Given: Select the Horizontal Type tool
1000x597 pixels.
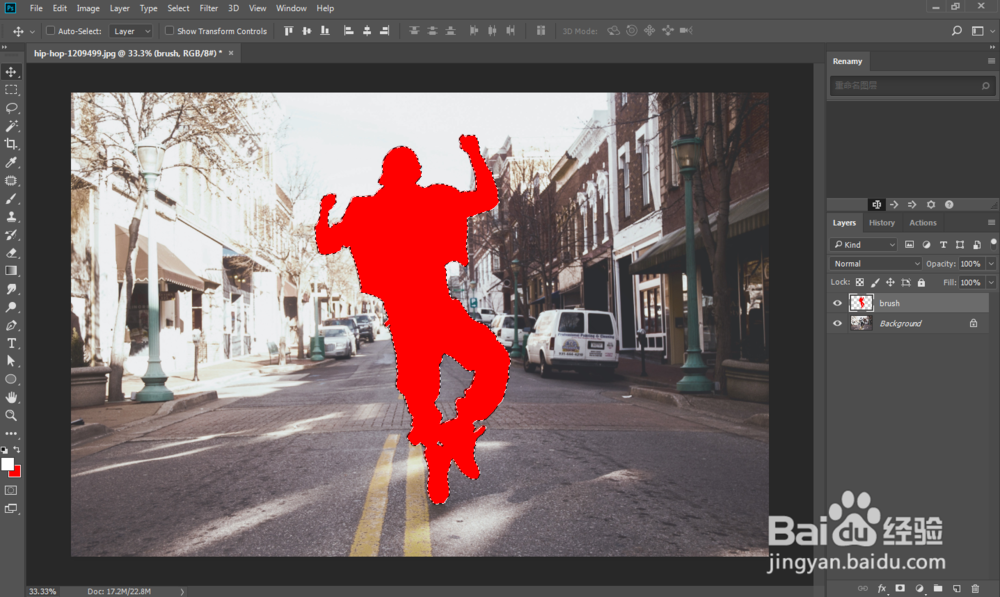Looking at the screenshot, I should point(11,343).
